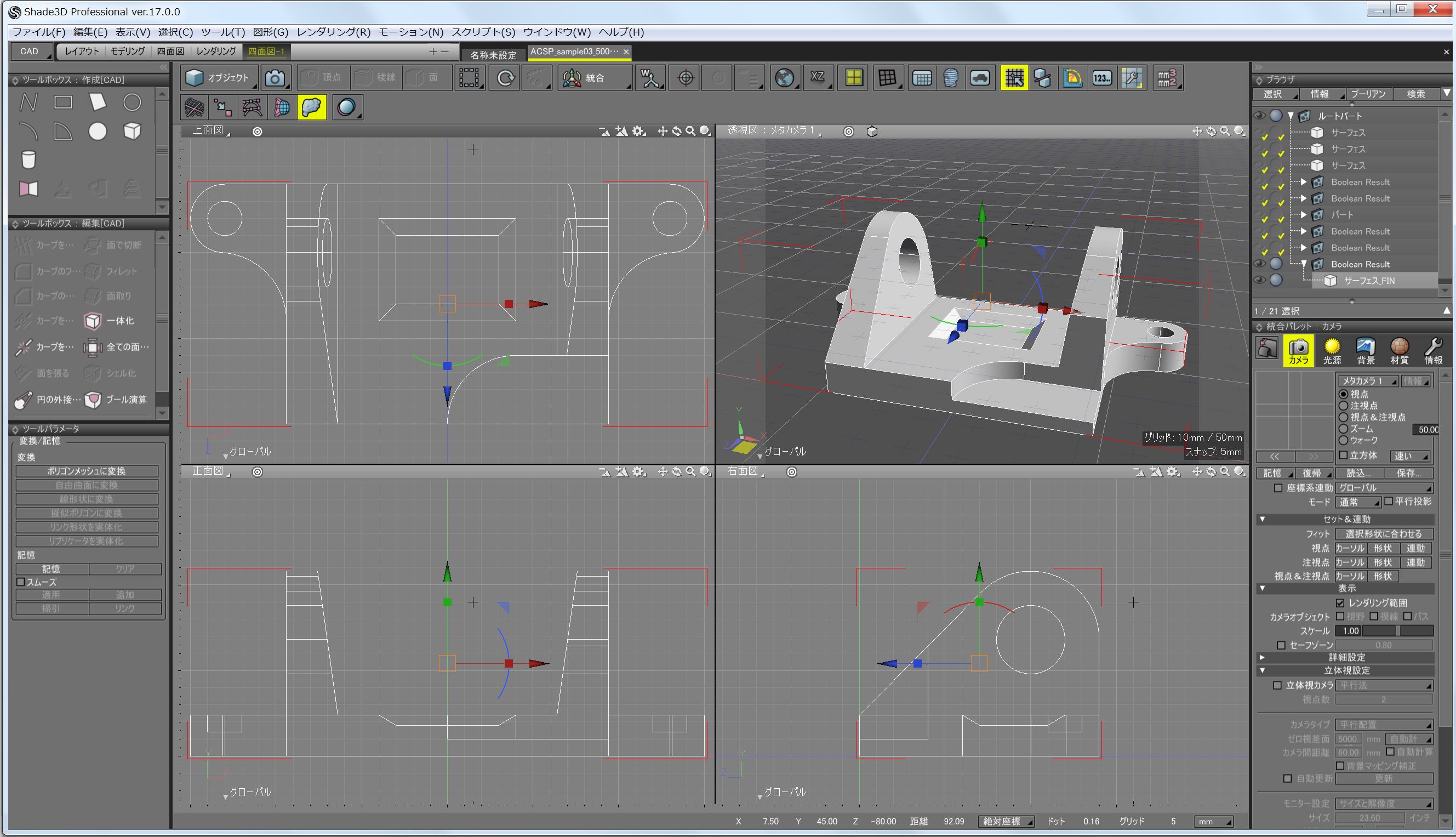Open the 絶対座標 coordinate dropdown
This screenshot has height=837, width=1456.
tap(1006, 821)
